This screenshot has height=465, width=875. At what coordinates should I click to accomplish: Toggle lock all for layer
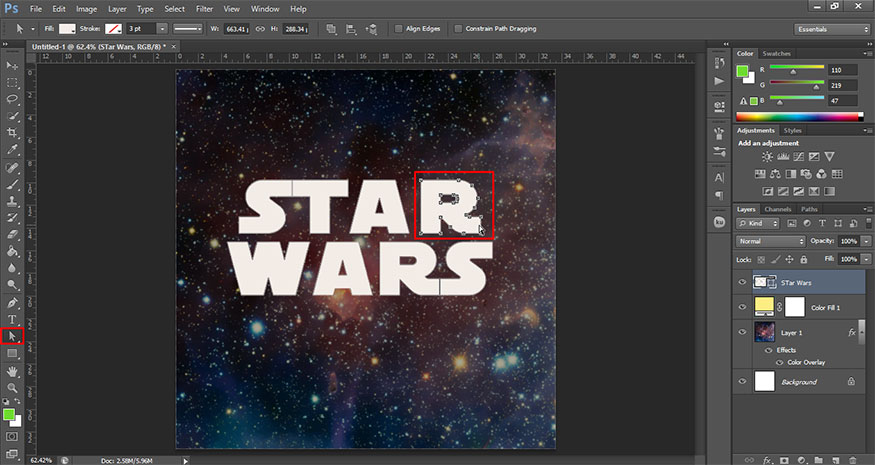coord(804,260)
